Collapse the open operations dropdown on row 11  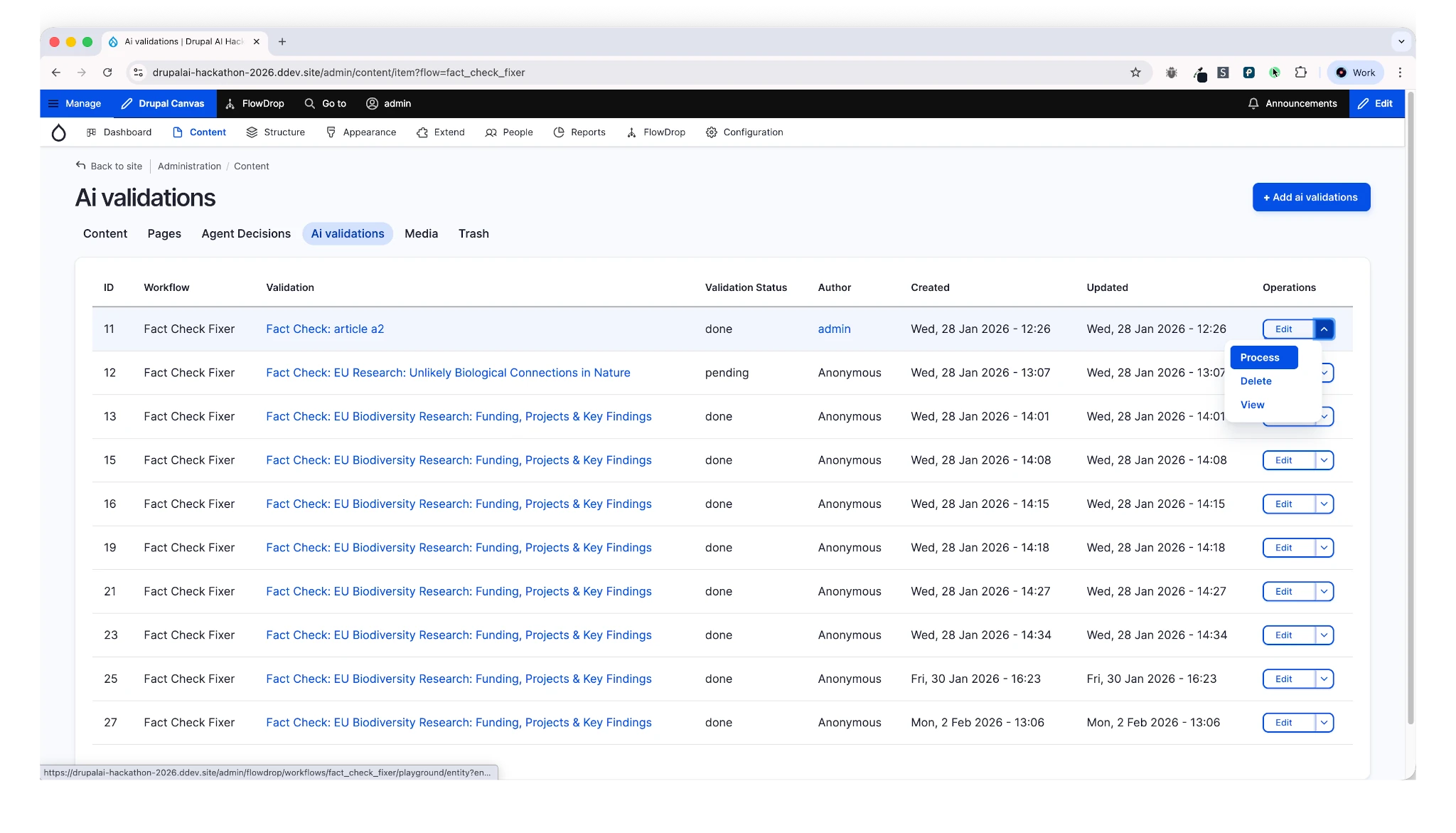[x=1324, y=329]
